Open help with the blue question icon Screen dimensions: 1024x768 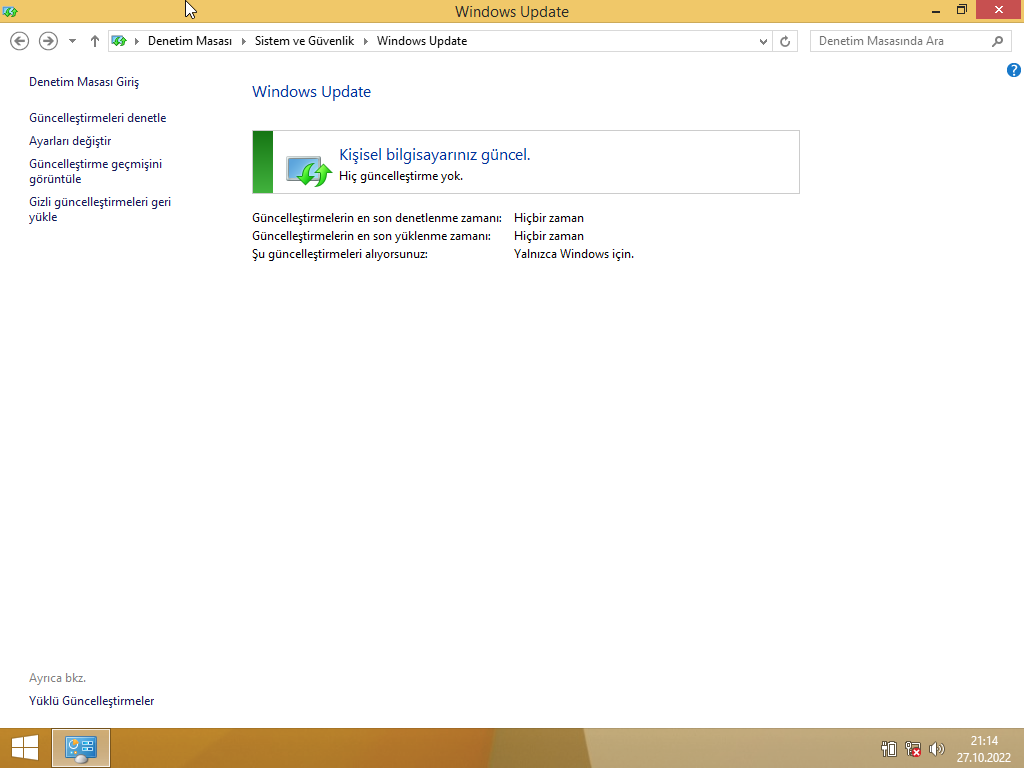point(1014,70)
